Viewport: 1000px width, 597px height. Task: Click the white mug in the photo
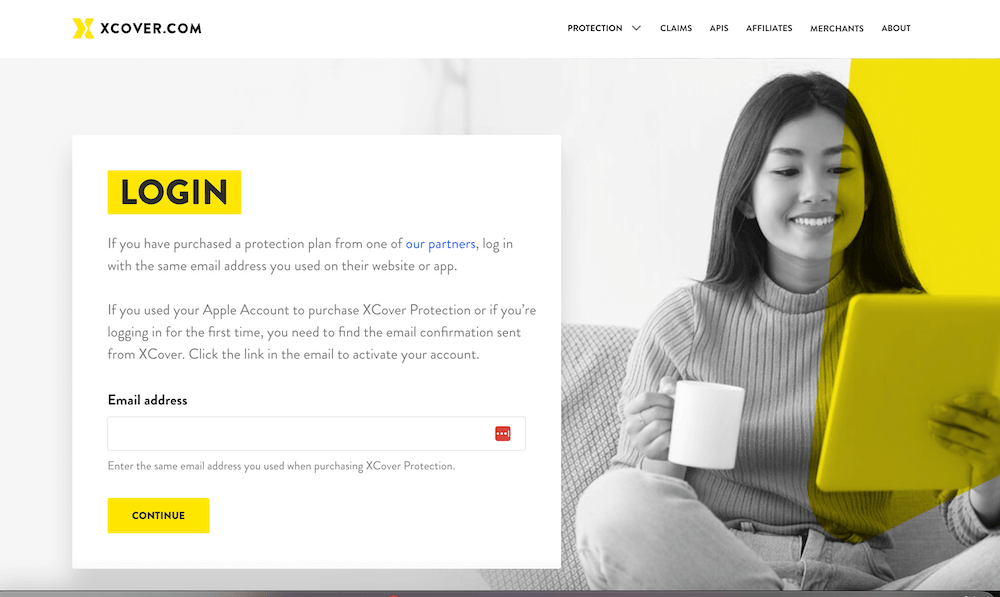705,424
